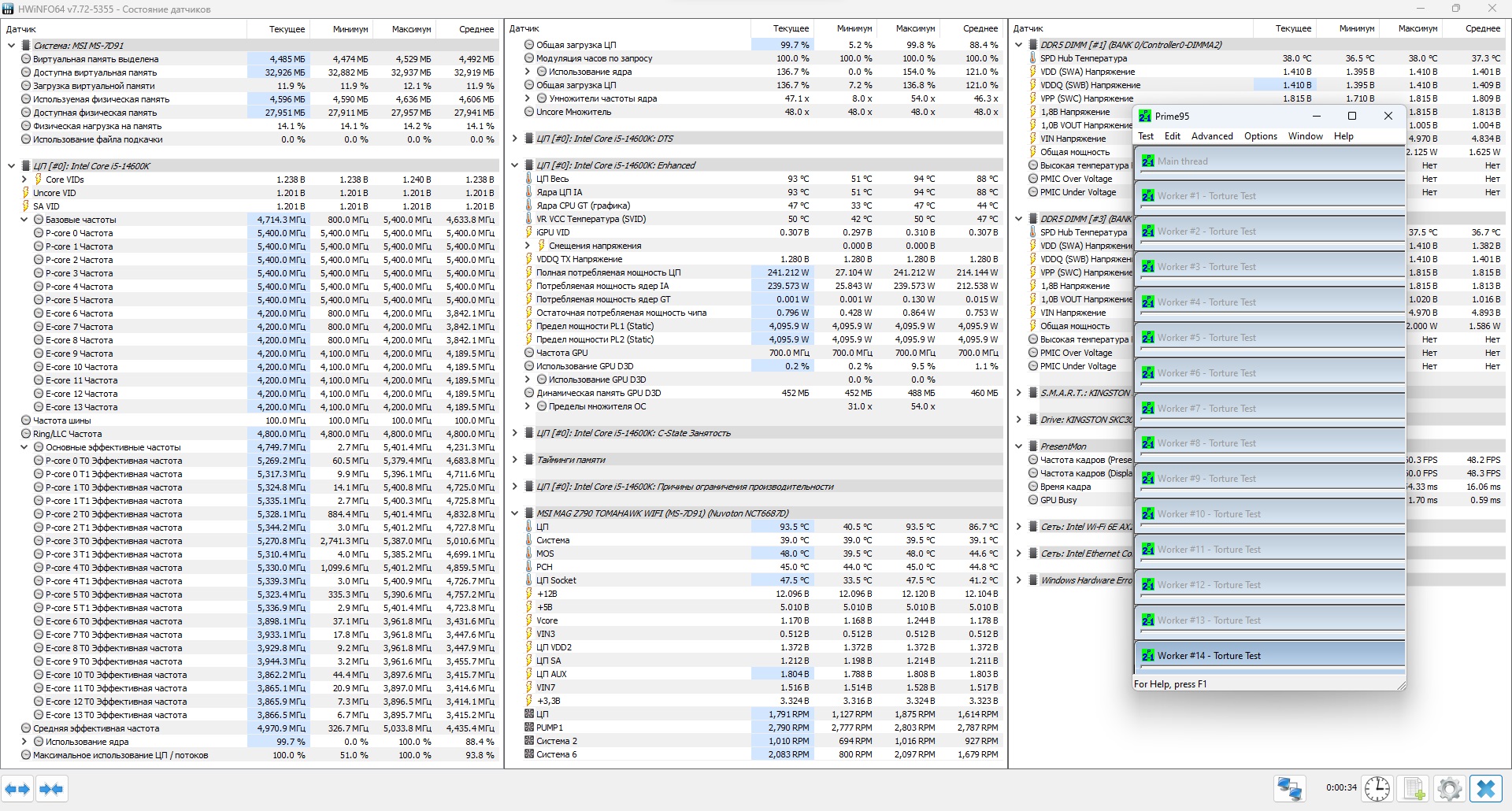Expand the Windows Hardware Errors group
Screen dimensions: 1512x811
(x=1018, y=580)
